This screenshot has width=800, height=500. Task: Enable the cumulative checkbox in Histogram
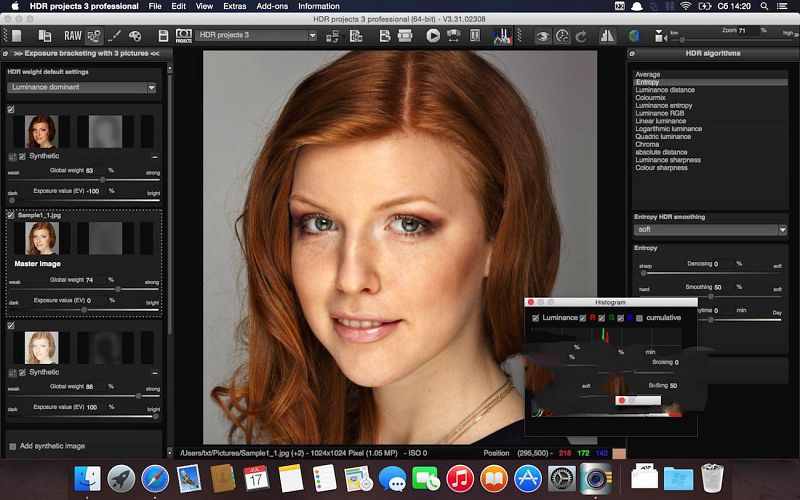(x=639, y=318)
